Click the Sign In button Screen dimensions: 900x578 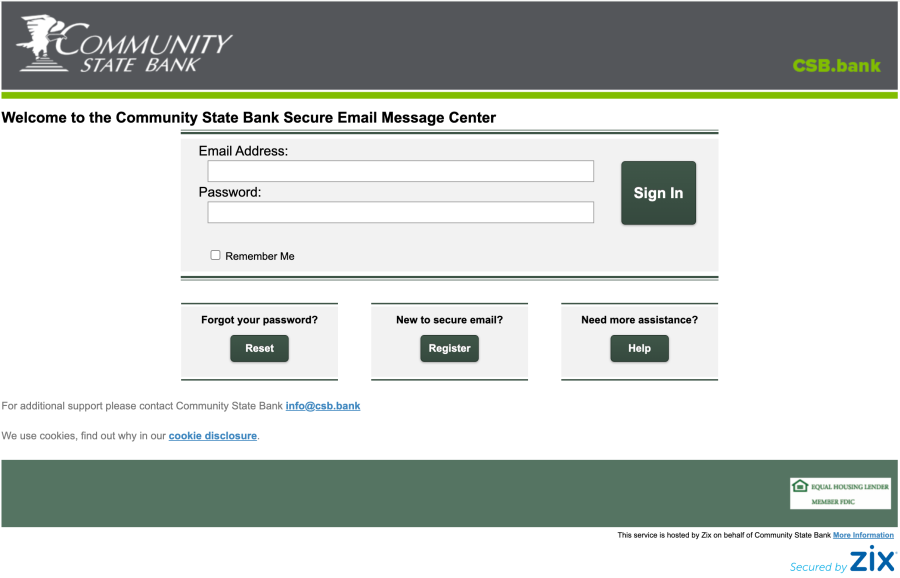pyautogui.click(x=658, y=192)
